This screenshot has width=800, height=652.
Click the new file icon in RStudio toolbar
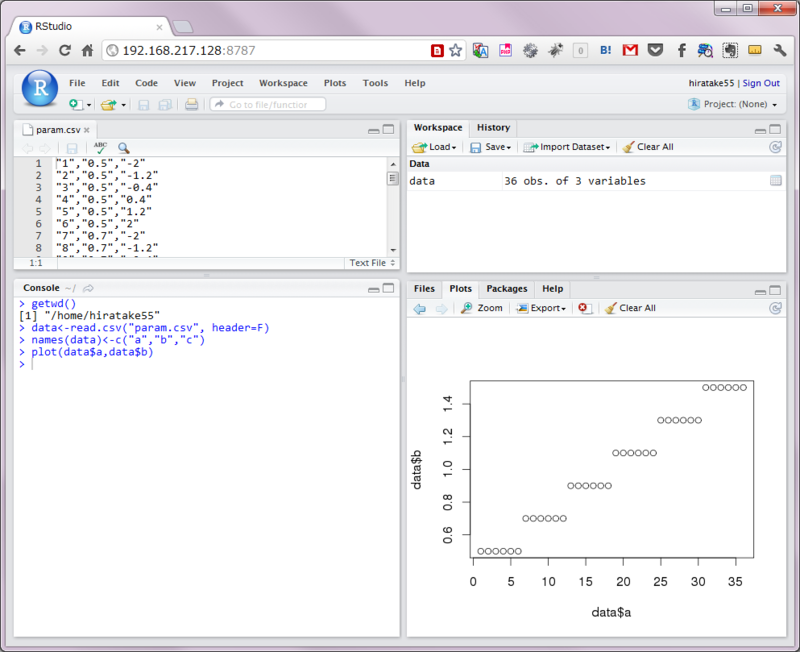click(x=76, y=105)
